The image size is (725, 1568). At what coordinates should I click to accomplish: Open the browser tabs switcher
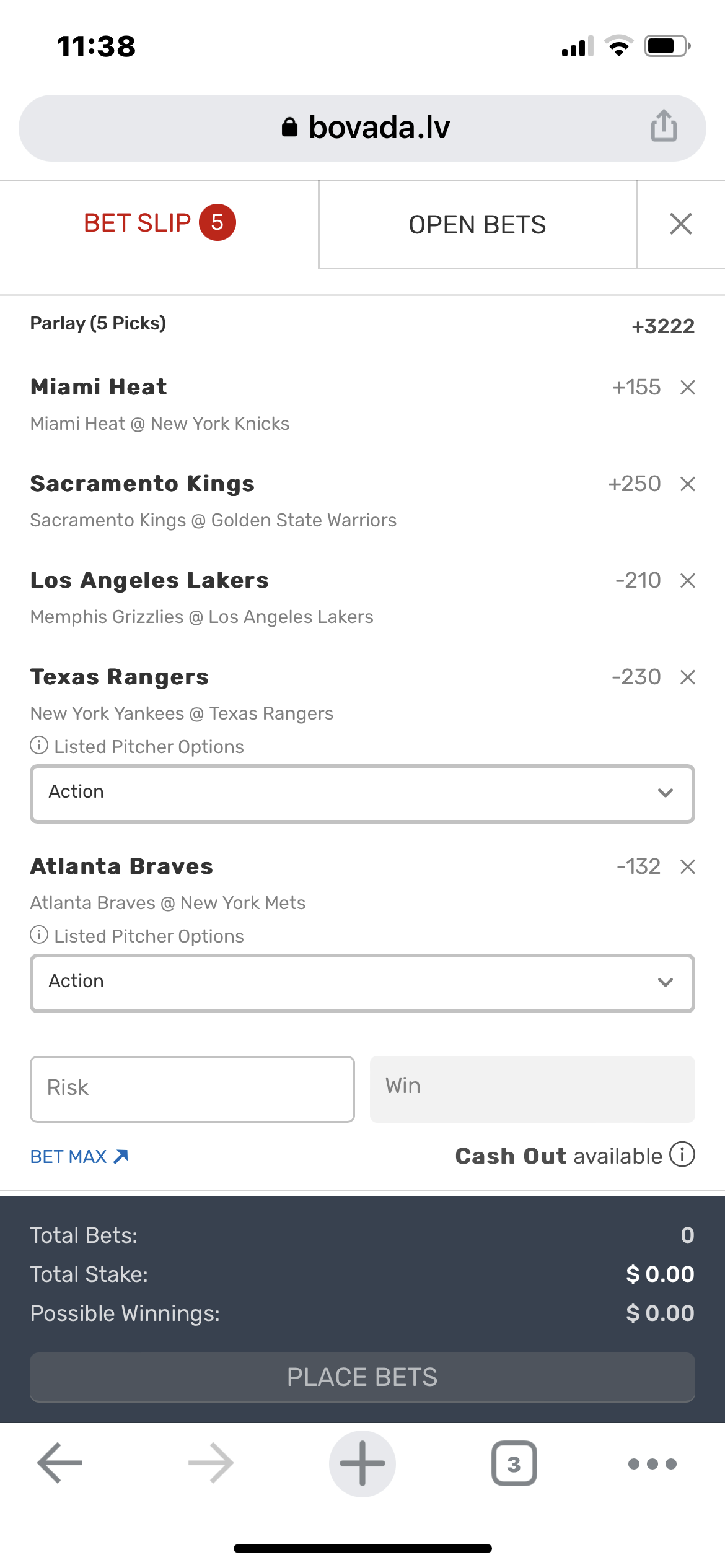[514, 1464]
